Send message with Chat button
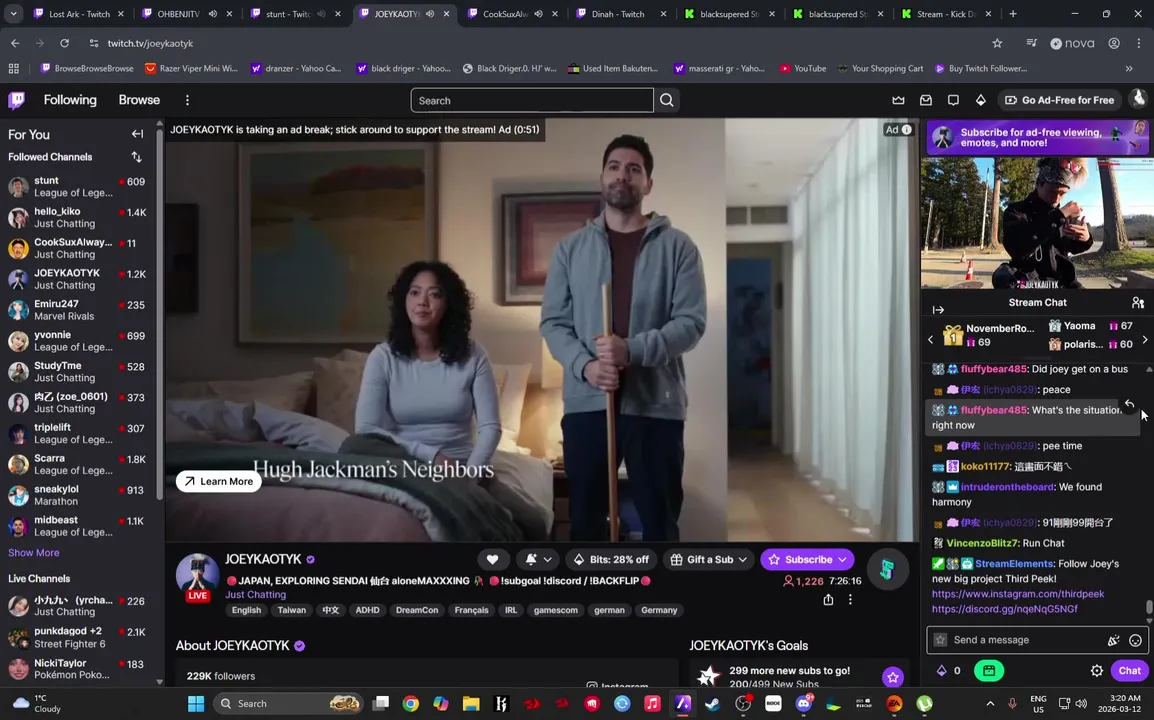 (1130, 671)
